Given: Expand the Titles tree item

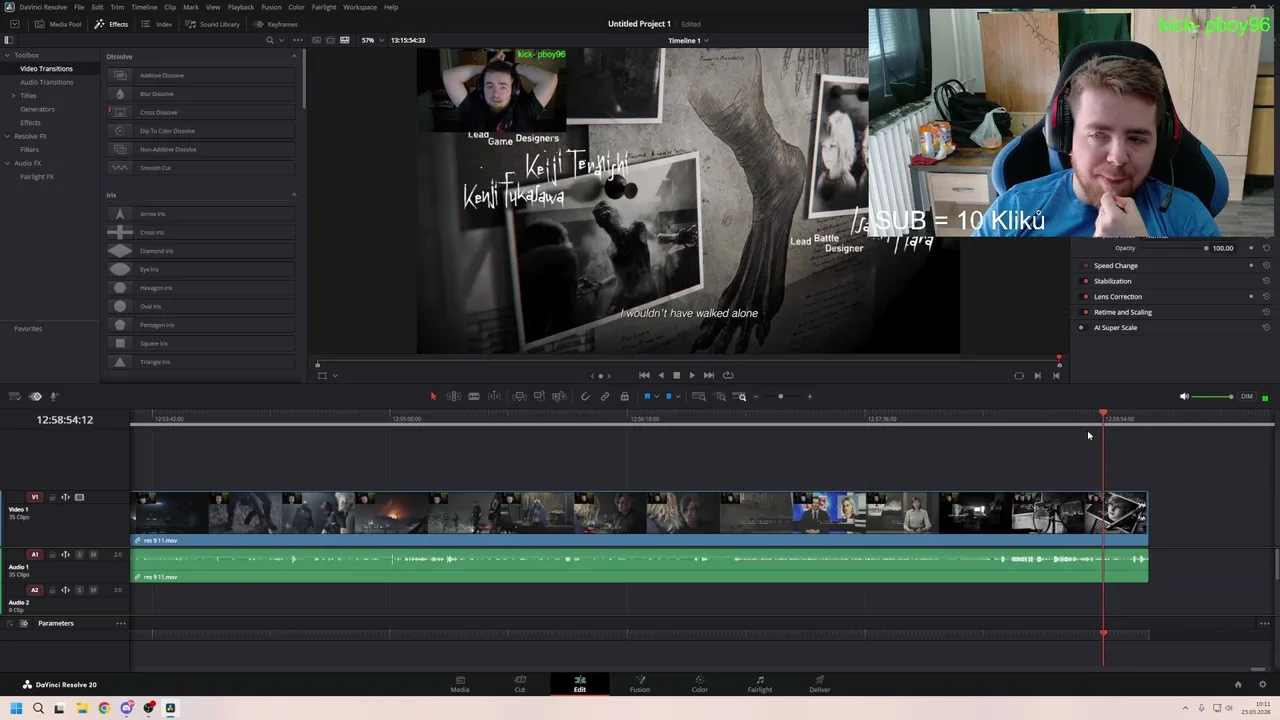Looking at the screenshot, I should 14,96.
